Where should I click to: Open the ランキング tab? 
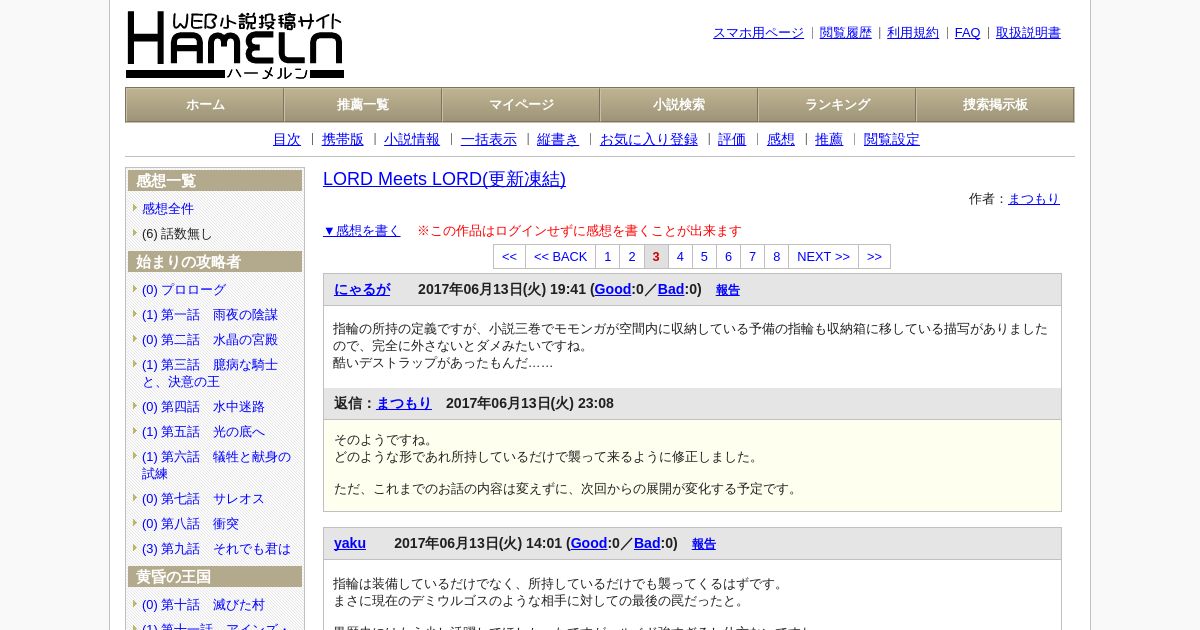[x=837, y=105]
